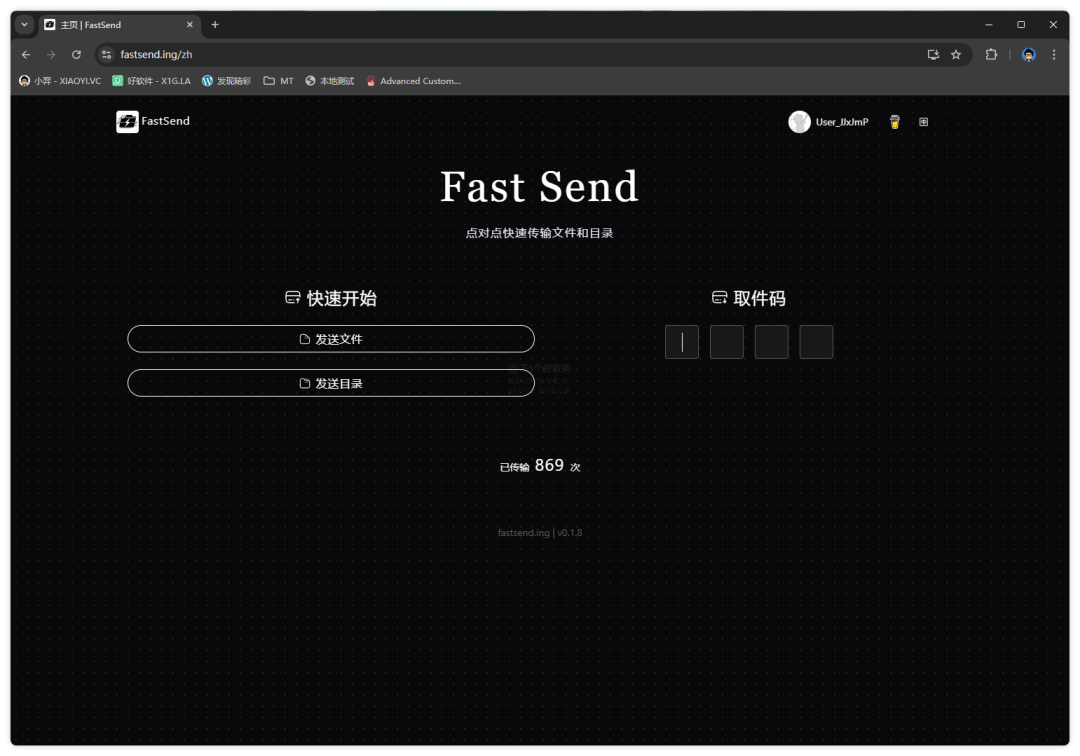
Task: Click the user avatar next to User_JJxJmP
Action: 799,122
